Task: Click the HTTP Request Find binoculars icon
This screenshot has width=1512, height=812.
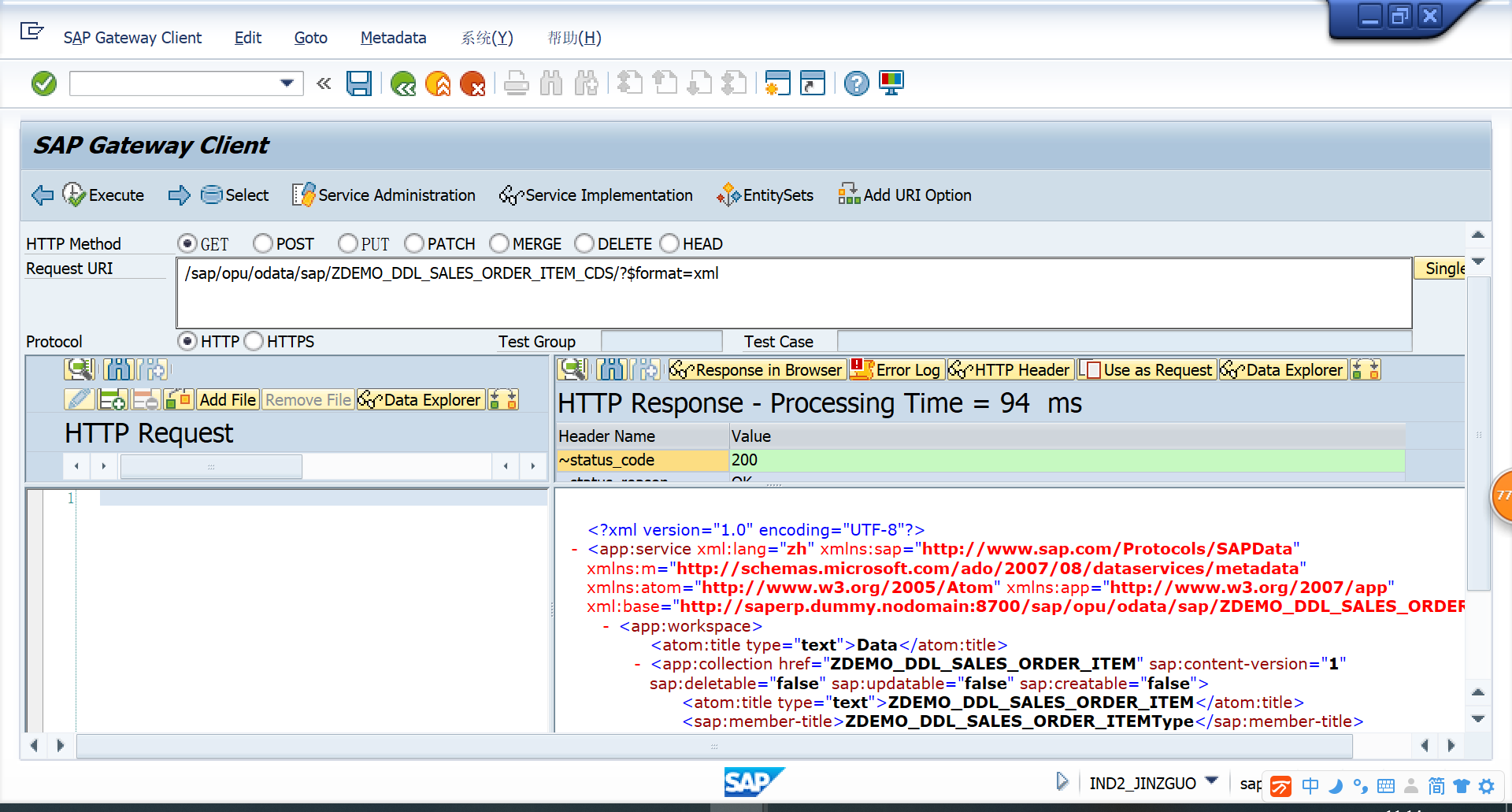Action: [x=119, y=369]
